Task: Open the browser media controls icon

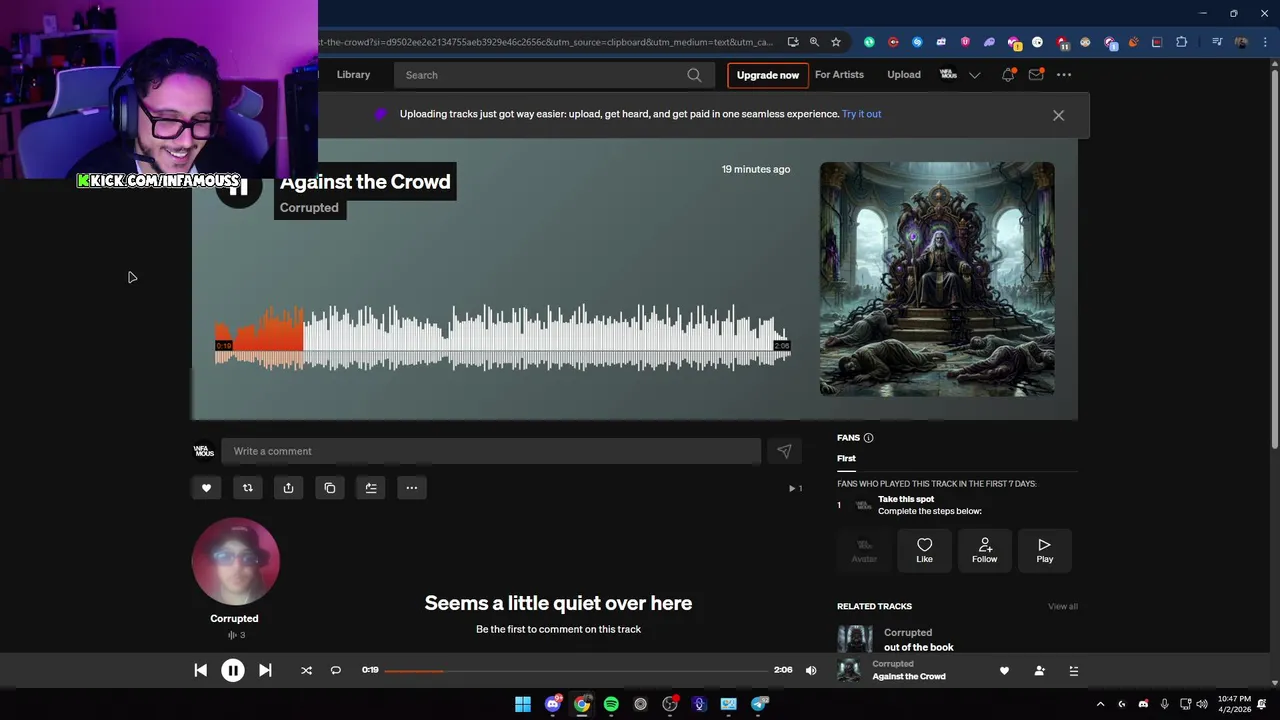Action: coord(1216,42)
